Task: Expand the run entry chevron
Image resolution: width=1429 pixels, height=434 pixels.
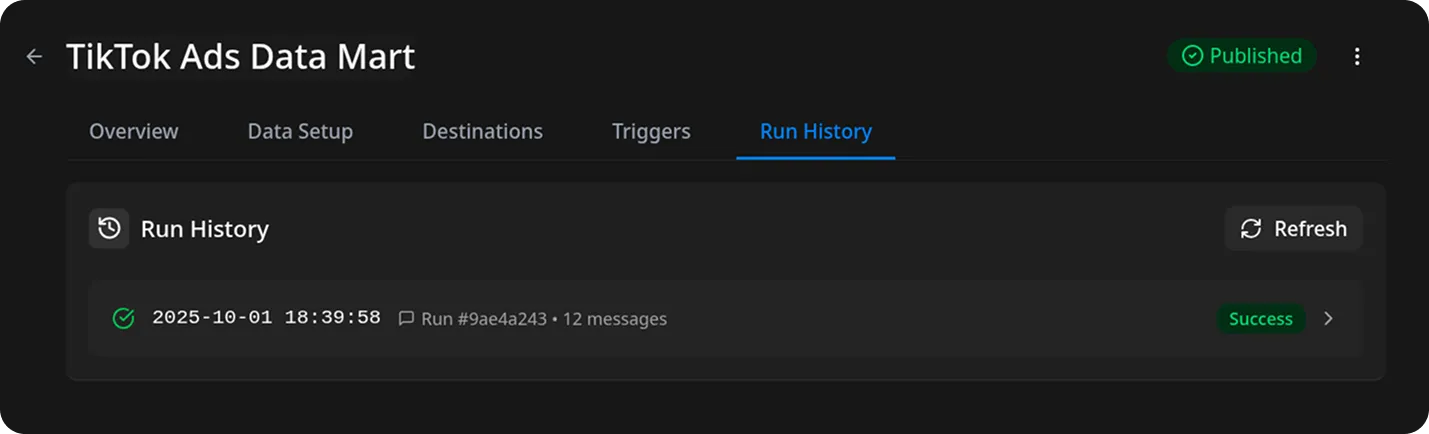Action: click(1328, 319)
